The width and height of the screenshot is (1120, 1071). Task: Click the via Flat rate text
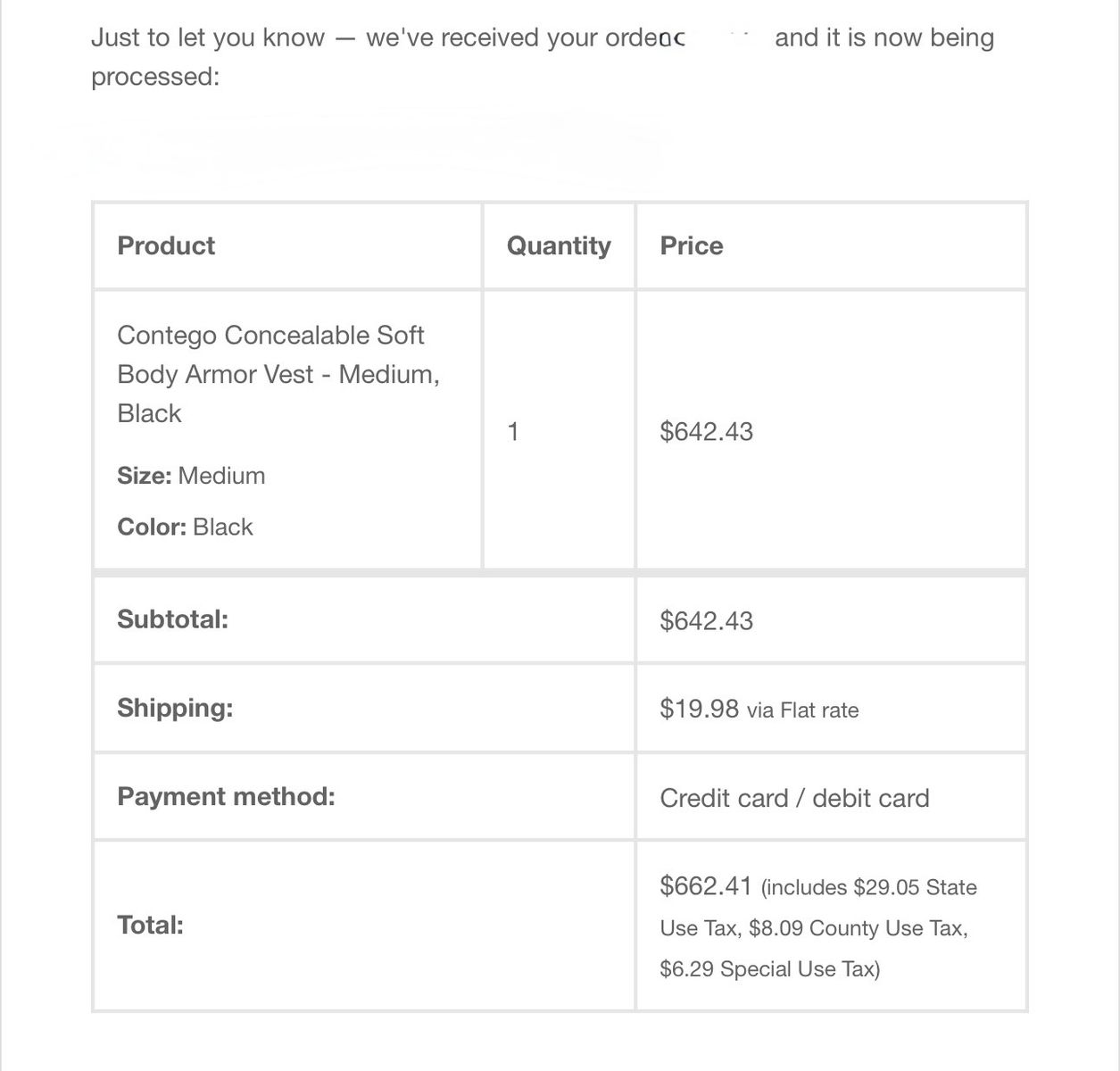(x=802, y=710)
